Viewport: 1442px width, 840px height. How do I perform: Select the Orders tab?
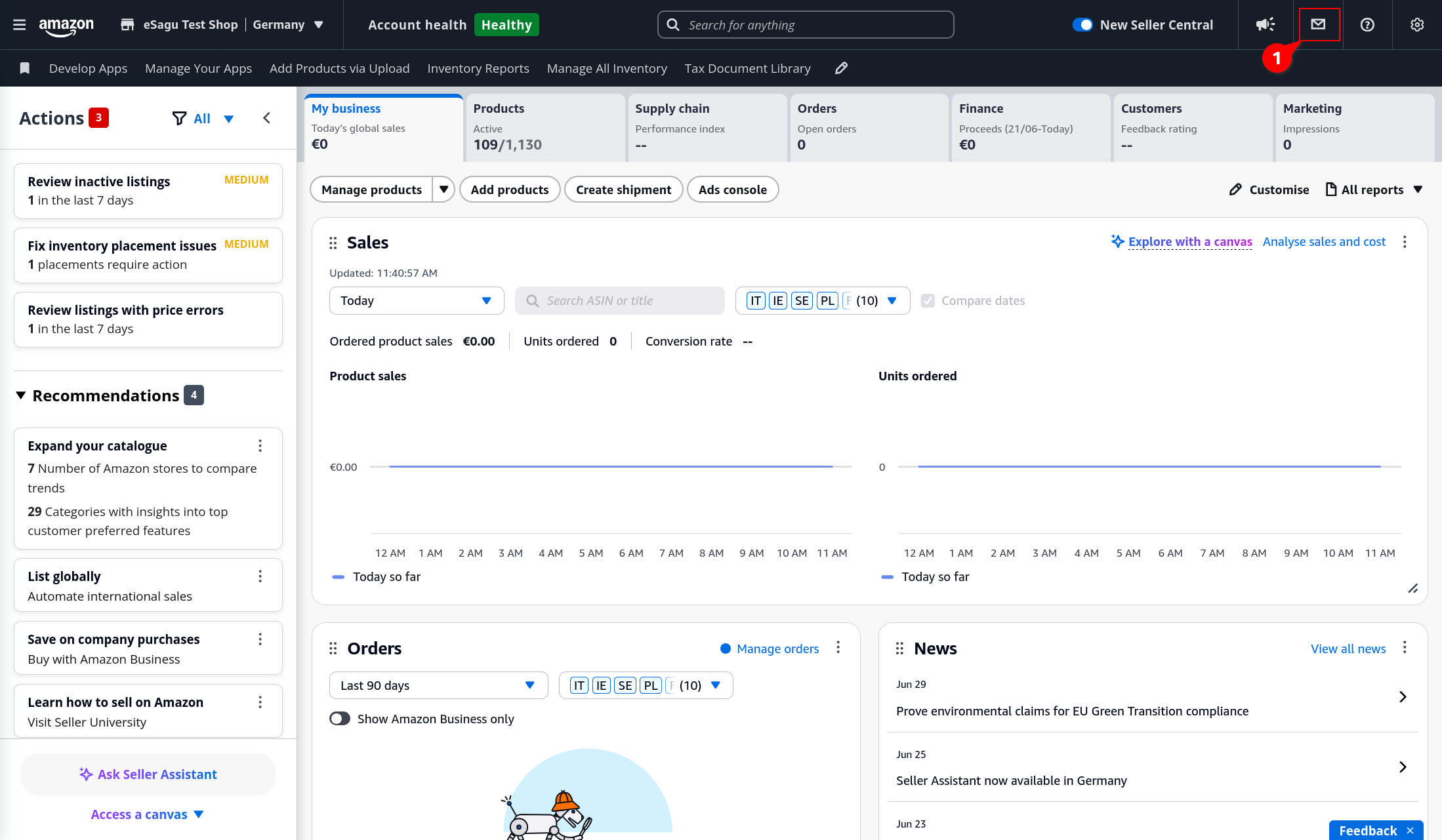[869, 128]
